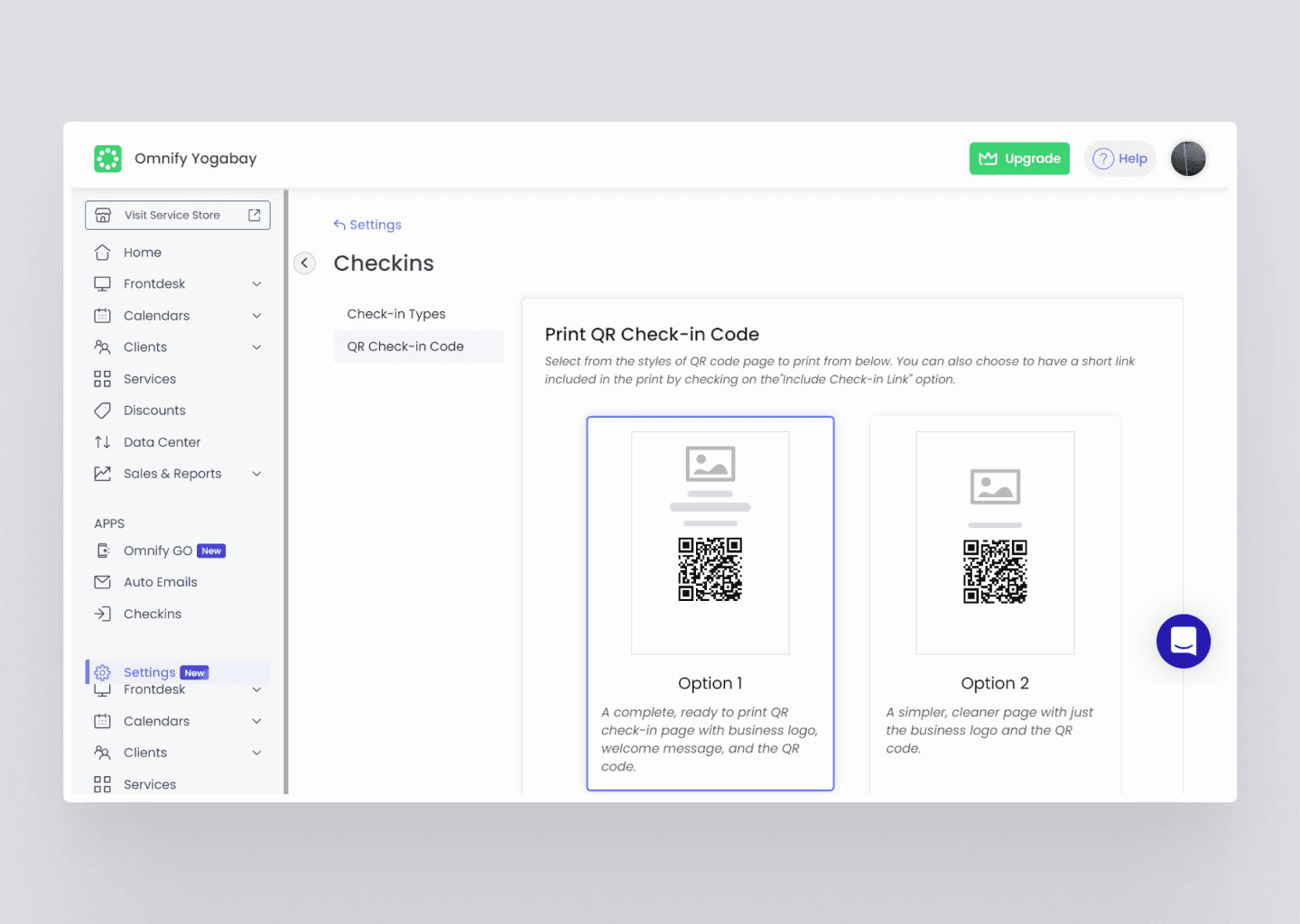Open the Help button
This screenshot has width=1300, height=924.
click(1119, 159)
